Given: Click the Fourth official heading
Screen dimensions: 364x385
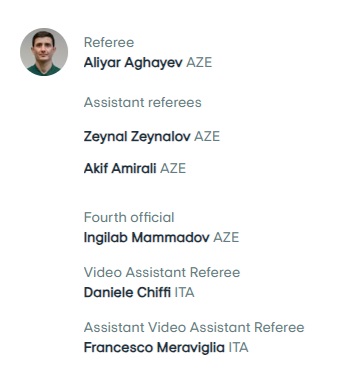Looking at the screenshot, I should (x=129, y=217).
